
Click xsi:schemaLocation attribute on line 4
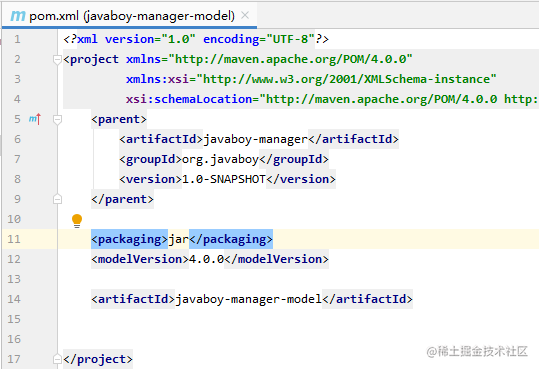[x=189, y=99]
